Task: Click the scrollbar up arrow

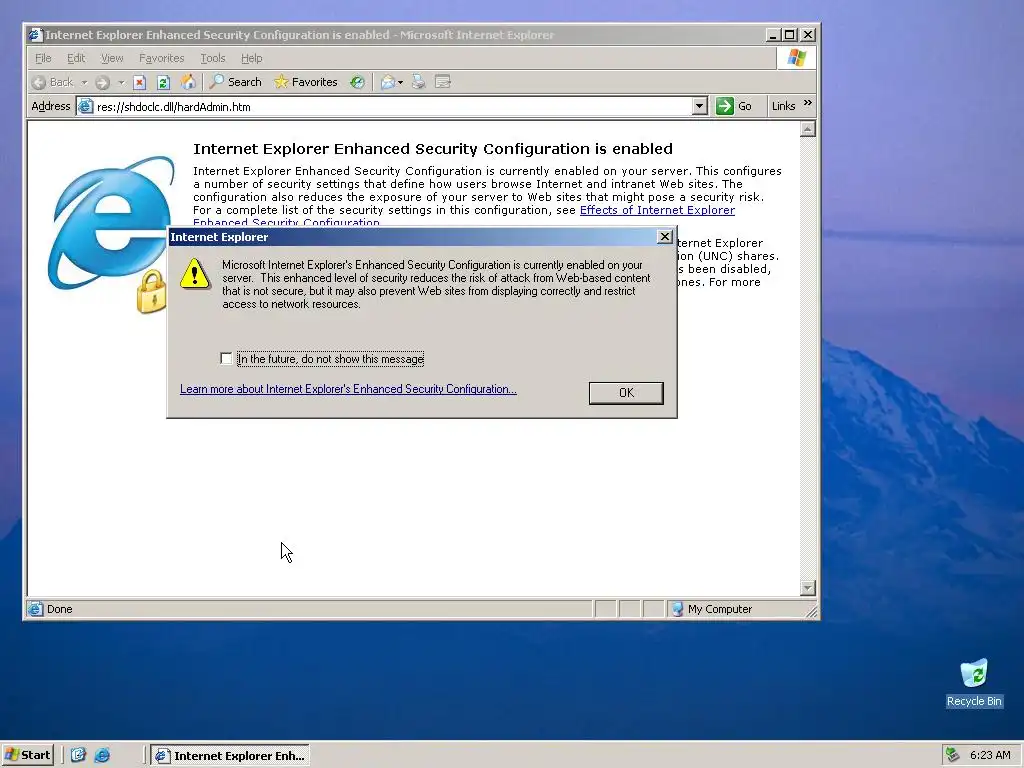Action: click(x=807, y=129)
